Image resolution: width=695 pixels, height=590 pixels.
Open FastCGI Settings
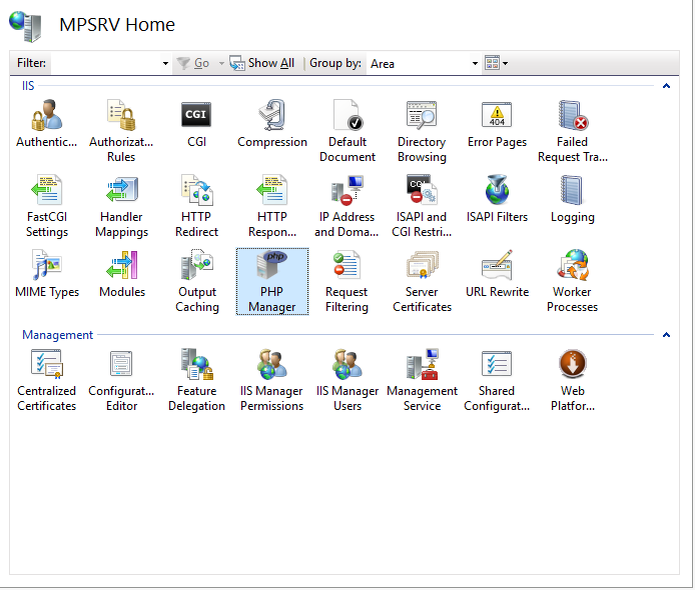point(47,206)
